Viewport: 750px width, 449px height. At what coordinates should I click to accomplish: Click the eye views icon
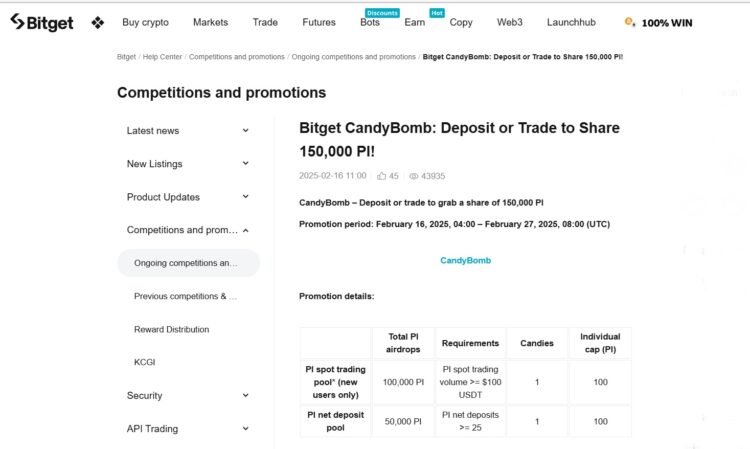[x=414, y=176]
